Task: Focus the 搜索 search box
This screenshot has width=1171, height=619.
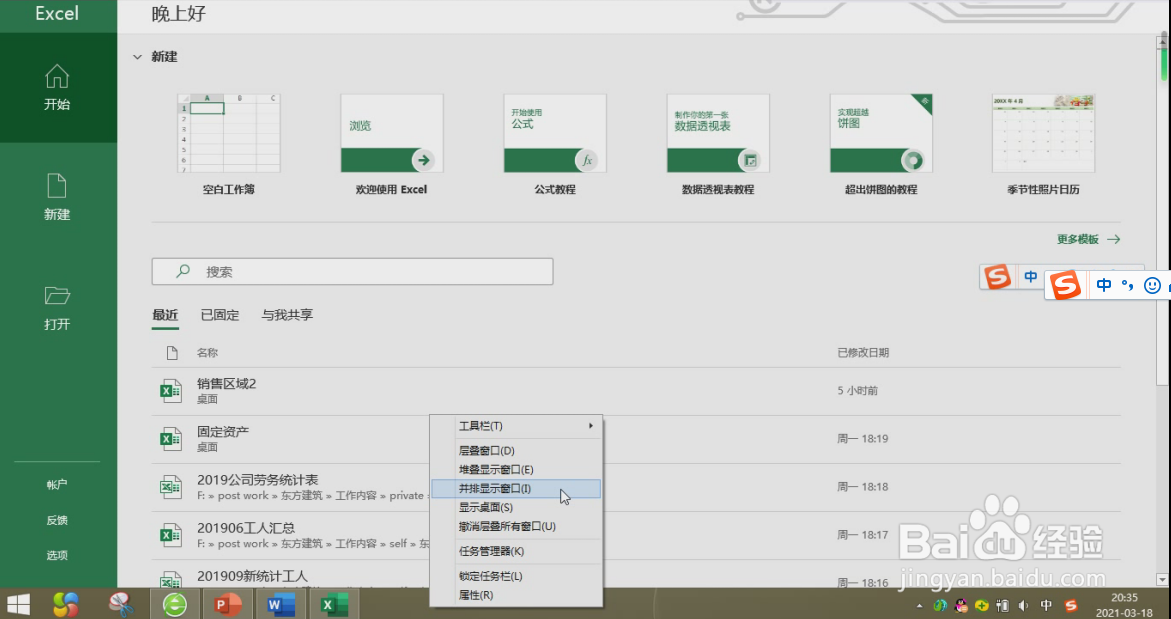Action: (352, 272)
